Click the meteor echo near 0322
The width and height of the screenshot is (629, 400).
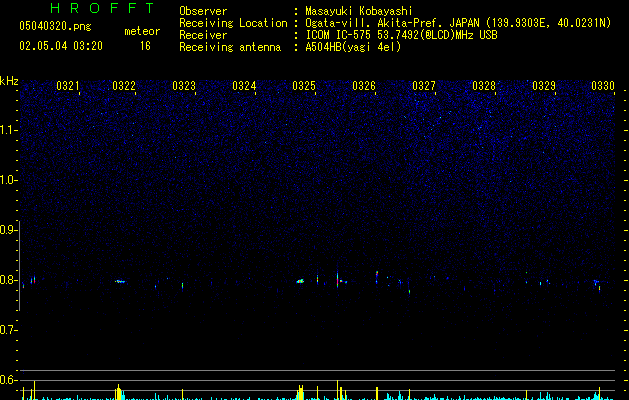click(x=120, y=281)
